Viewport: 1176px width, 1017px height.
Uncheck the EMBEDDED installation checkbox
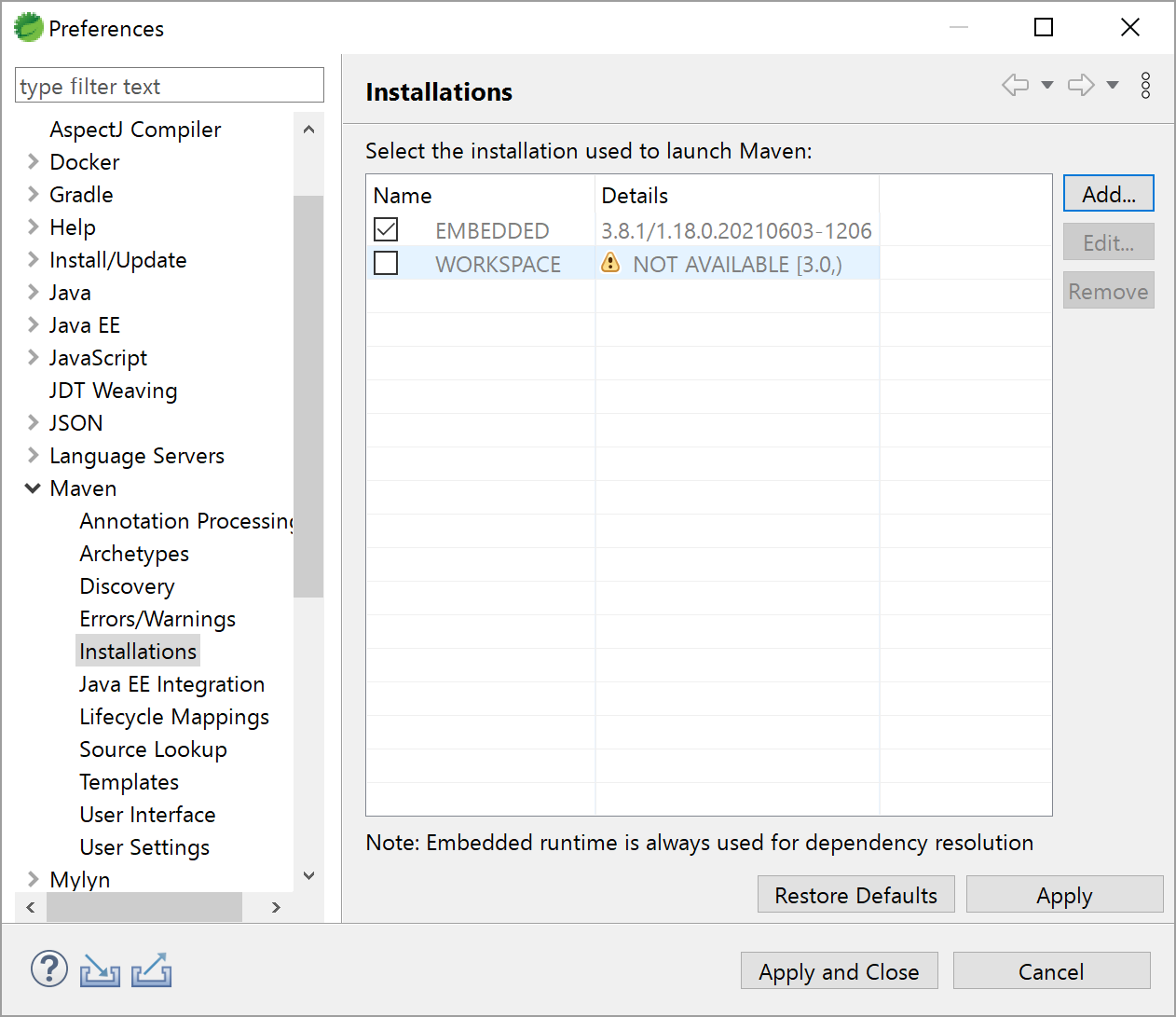point(386,229)
